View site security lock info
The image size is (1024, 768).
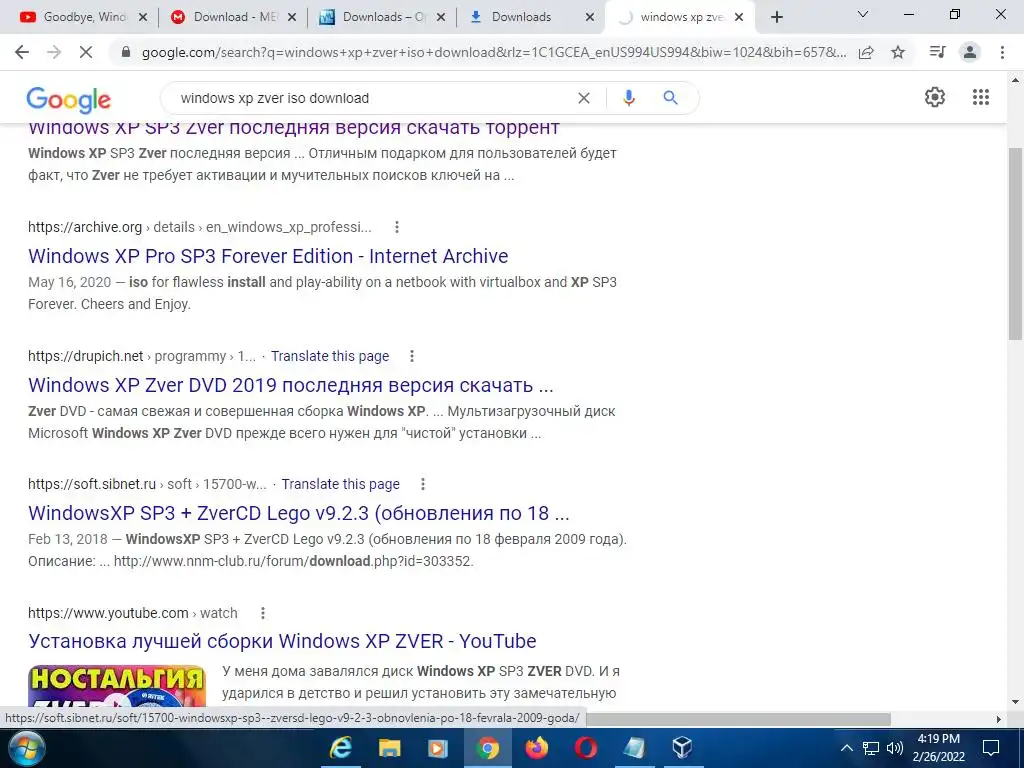coord(126,53)
